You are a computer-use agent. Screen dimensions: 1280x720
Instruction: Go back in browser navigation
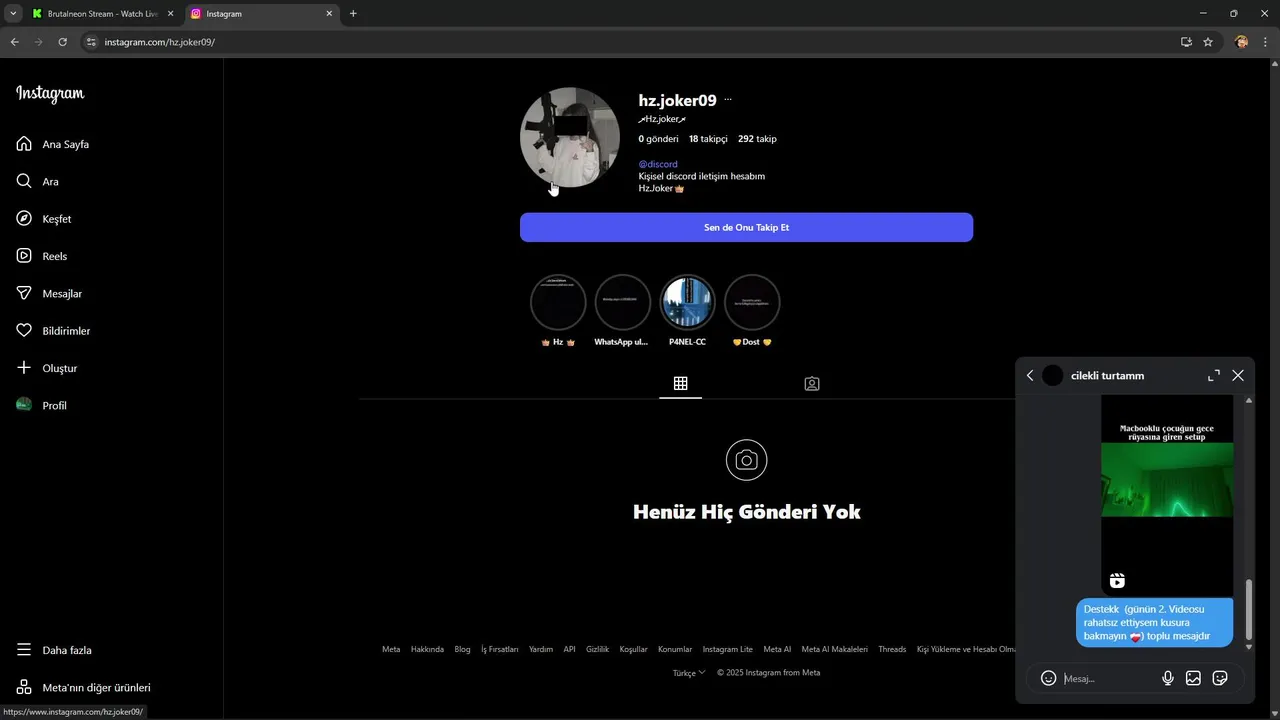pyautogui.click(x=14, y=42)
